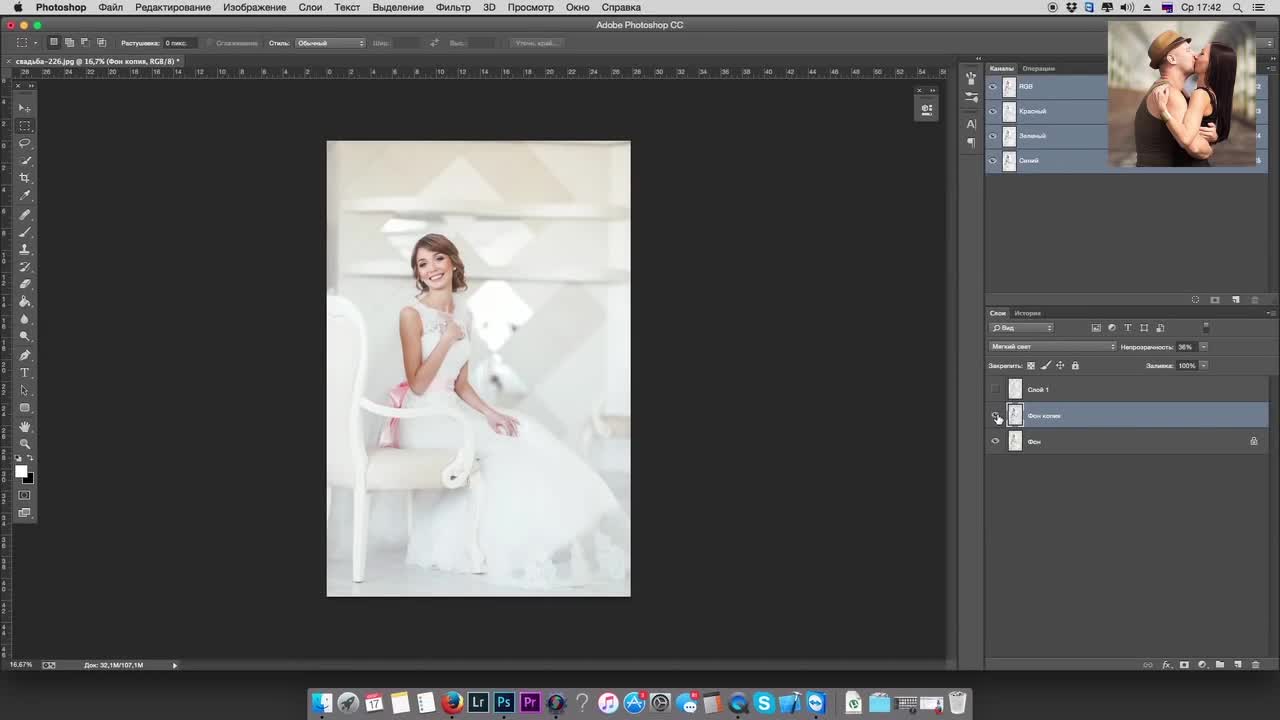Expand the Непрозрачность opacity slider arrow
The image size is (1280, 720).
[1203, 347]
